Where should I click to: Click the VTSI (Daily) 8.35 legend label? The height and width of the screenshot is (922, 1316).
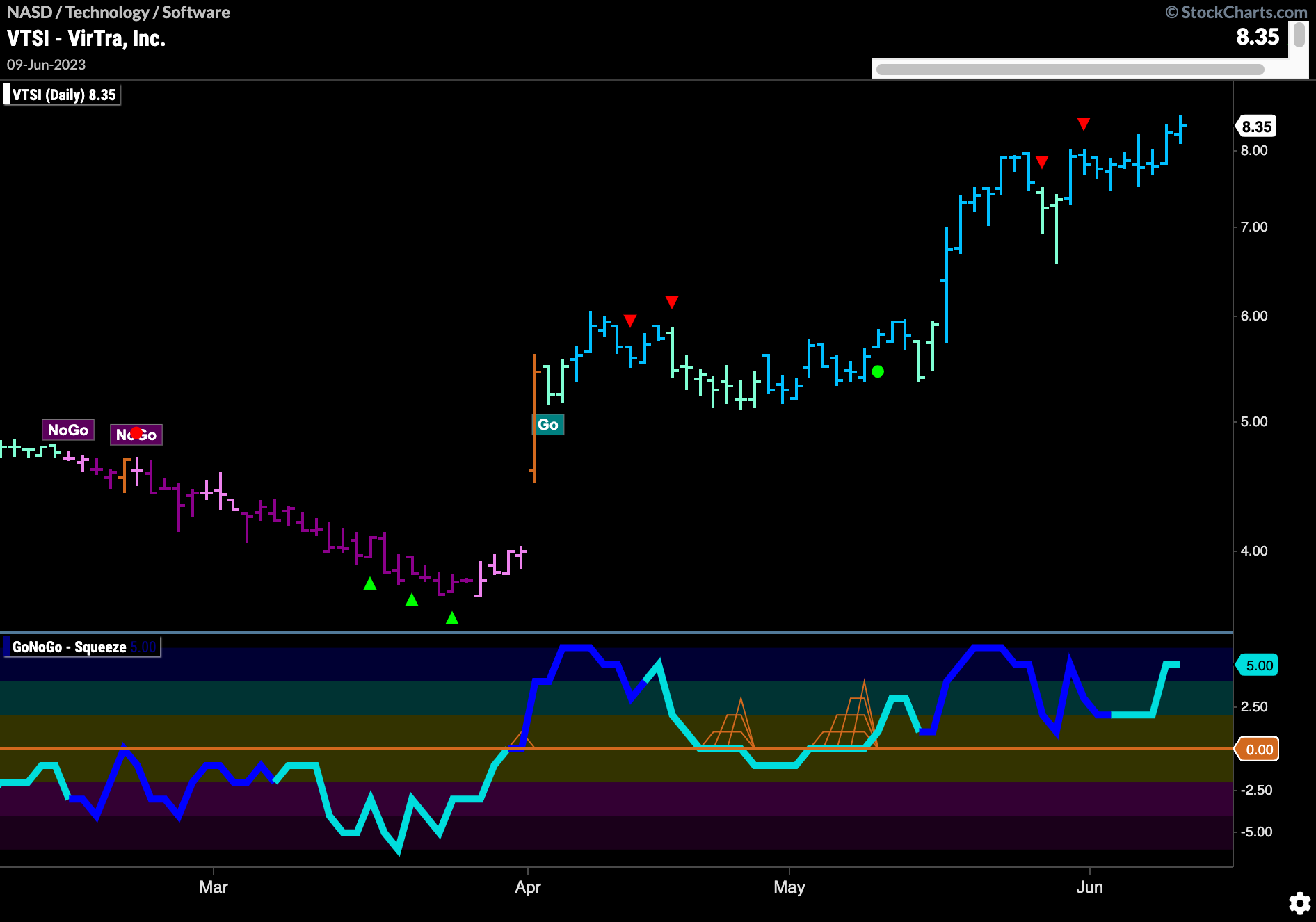tap(63, 95)
